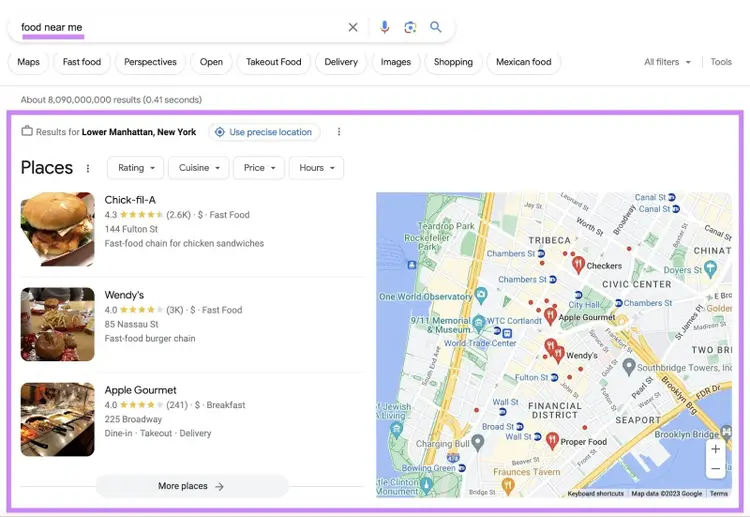Image resolution: width=750 pixels, height=517 pixels.
Task: Select the Takeout Food chip
Action: pyautogui.click(x=274, y=62)
